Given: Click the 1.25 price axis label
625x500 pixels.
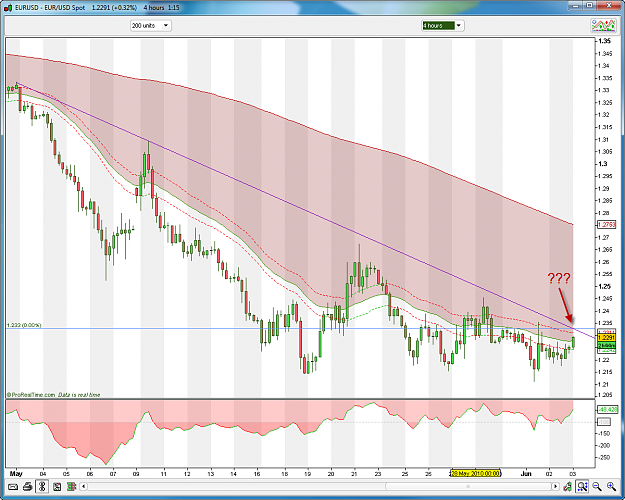Looking at the screenshot, I should coord(605,286).
